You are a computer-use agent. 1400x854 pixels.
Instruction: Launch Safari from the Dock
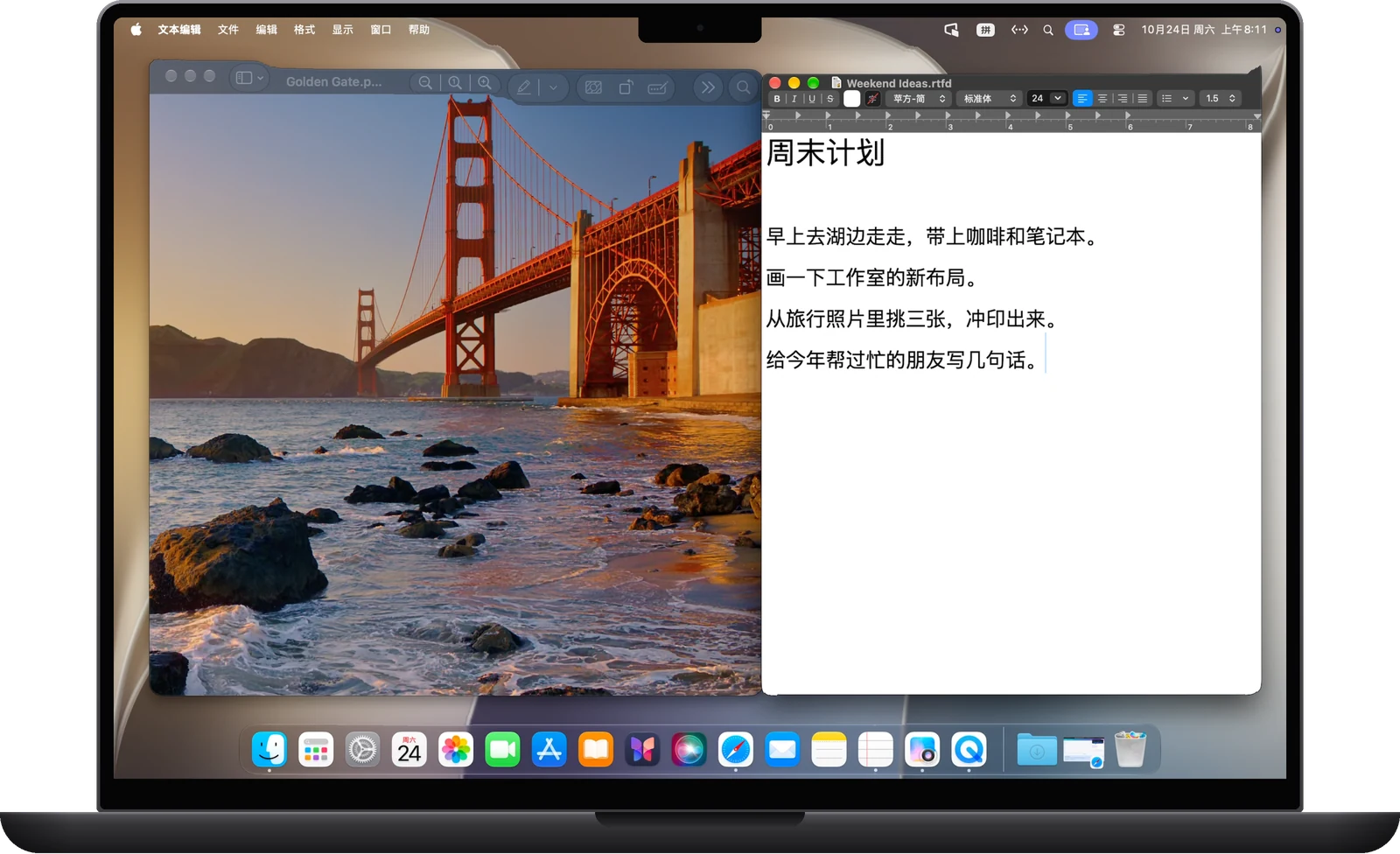pyautogui.click(x=736, y=750)
